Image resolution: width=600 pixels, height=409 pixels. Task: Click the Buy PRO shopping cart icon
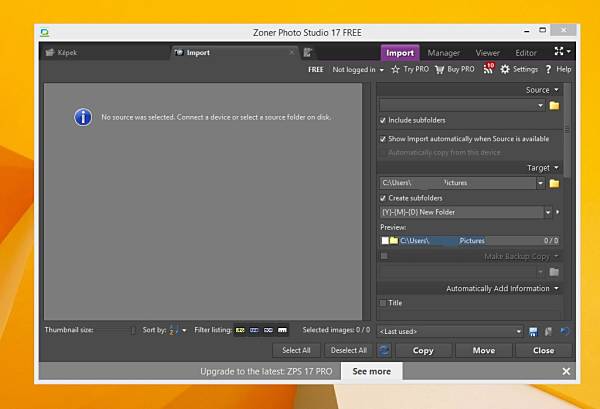pos(440,70)
